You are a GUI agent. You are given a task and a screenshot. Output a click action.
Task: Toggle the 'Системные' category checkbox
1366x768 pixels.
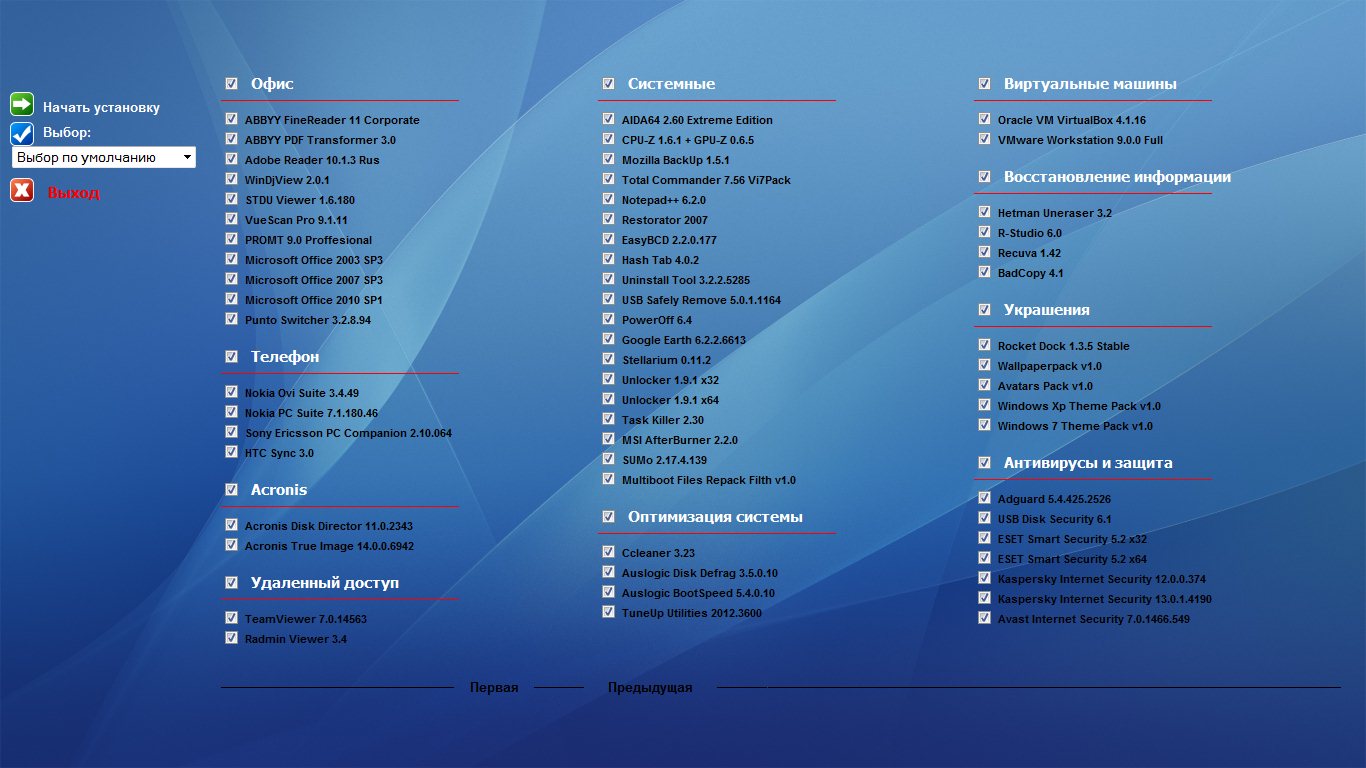pyautogui.click(x=609, y=84)
